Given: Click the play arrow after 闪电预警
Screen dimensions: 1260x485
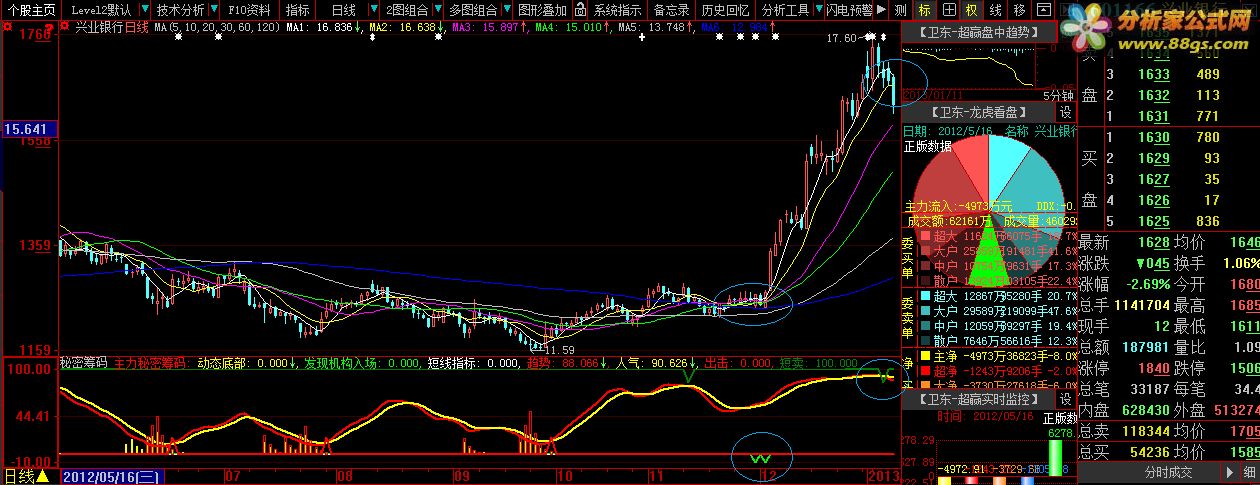Looking at the screenshot, I should (880, 10).
